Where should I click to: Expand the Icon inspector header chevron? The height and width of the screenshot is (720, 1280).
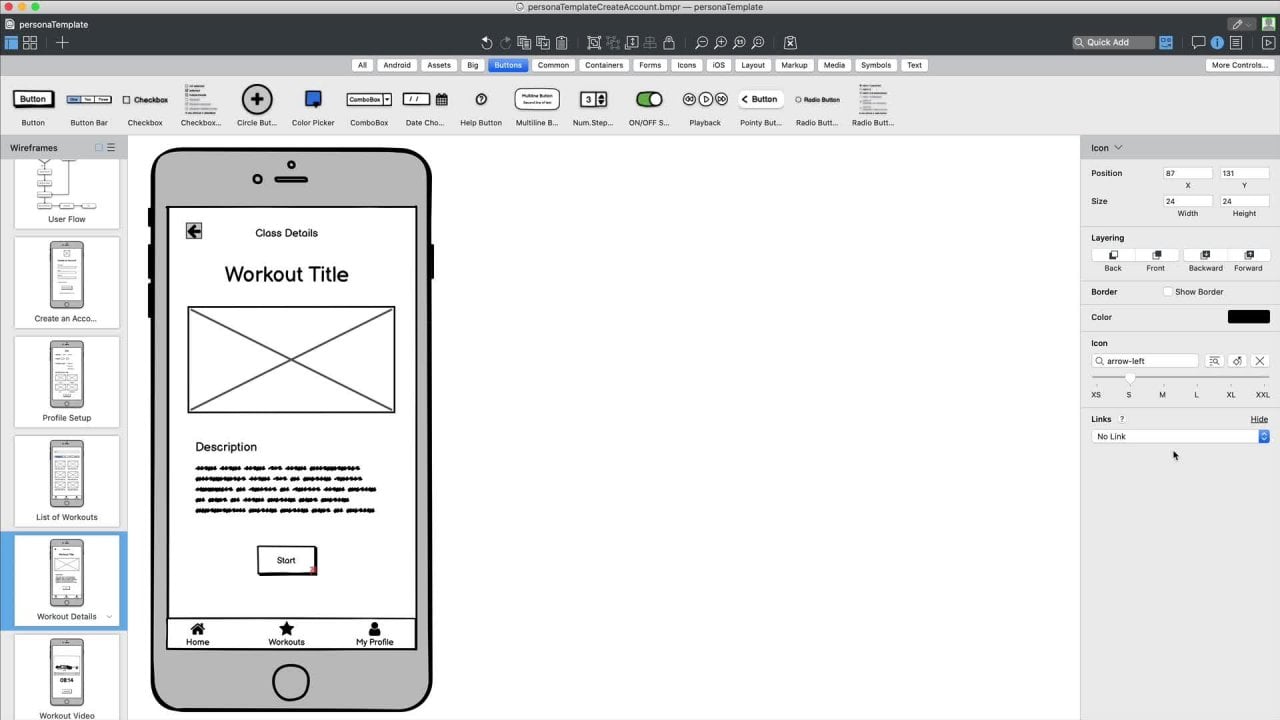pyautogui.click(x=1118, y=148)
